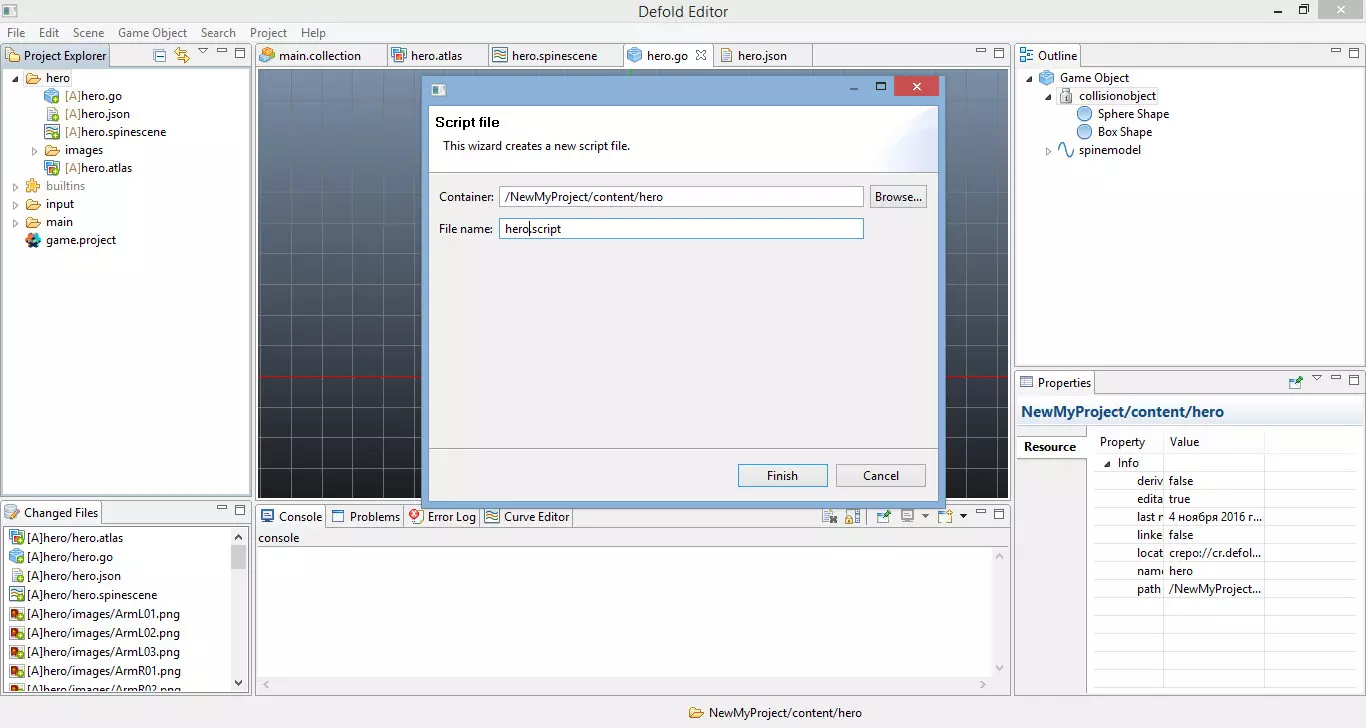
Task: Click the Clear Console icon
Action: coord(829,517)
